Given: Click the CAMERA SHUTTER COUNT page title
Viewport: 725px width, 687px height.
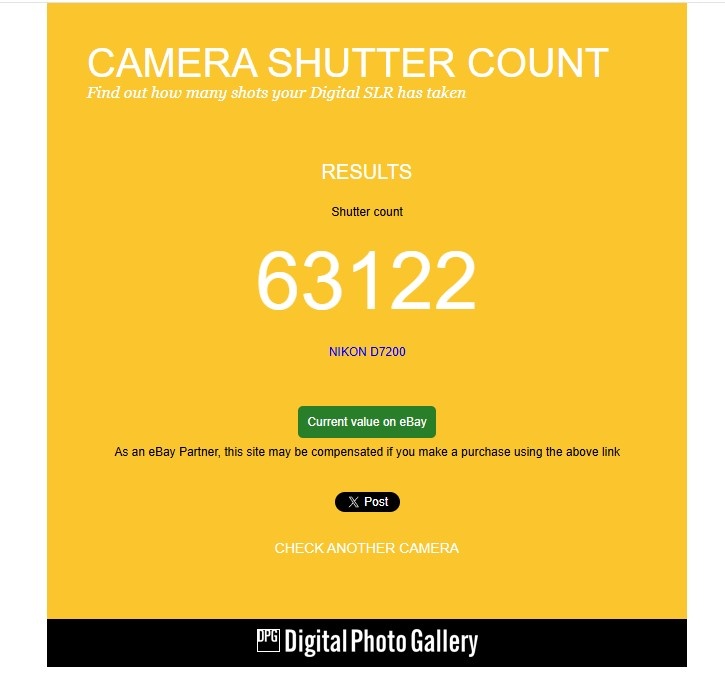Looking at the screenshot, I should [348, 62].
